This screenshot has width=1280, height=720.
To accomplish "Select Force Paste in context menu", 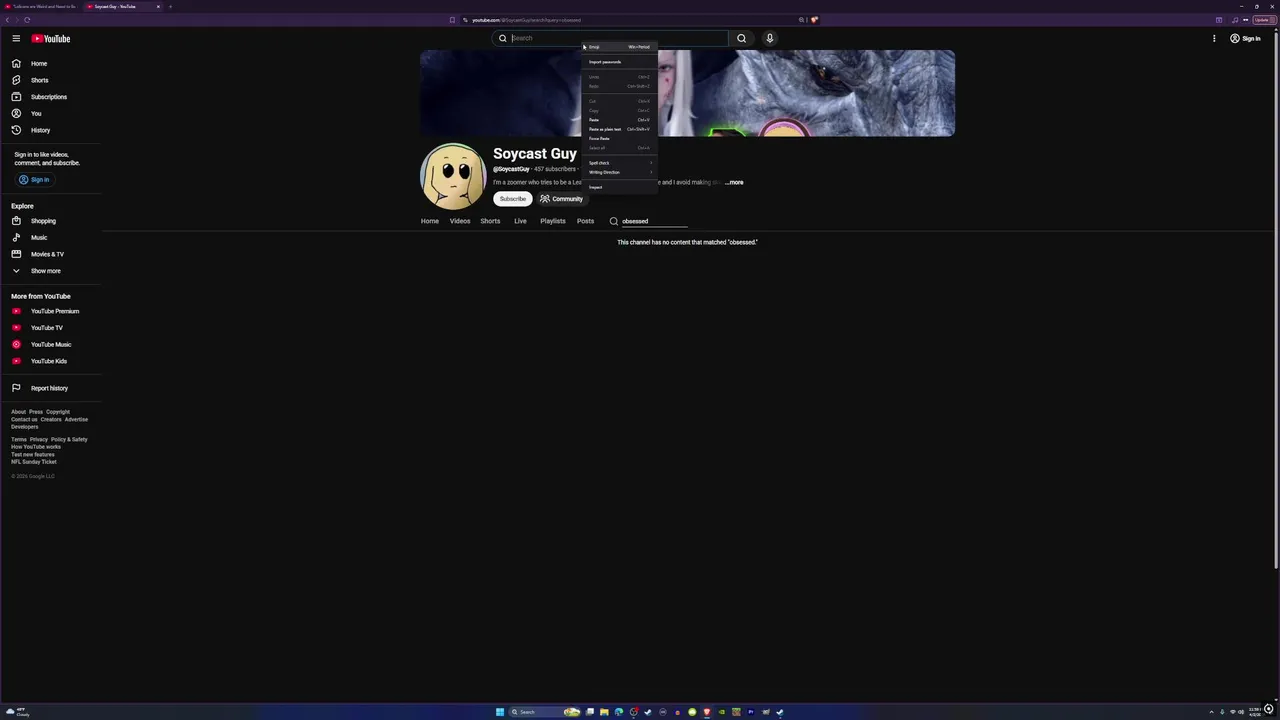I will tap(619, 138).
